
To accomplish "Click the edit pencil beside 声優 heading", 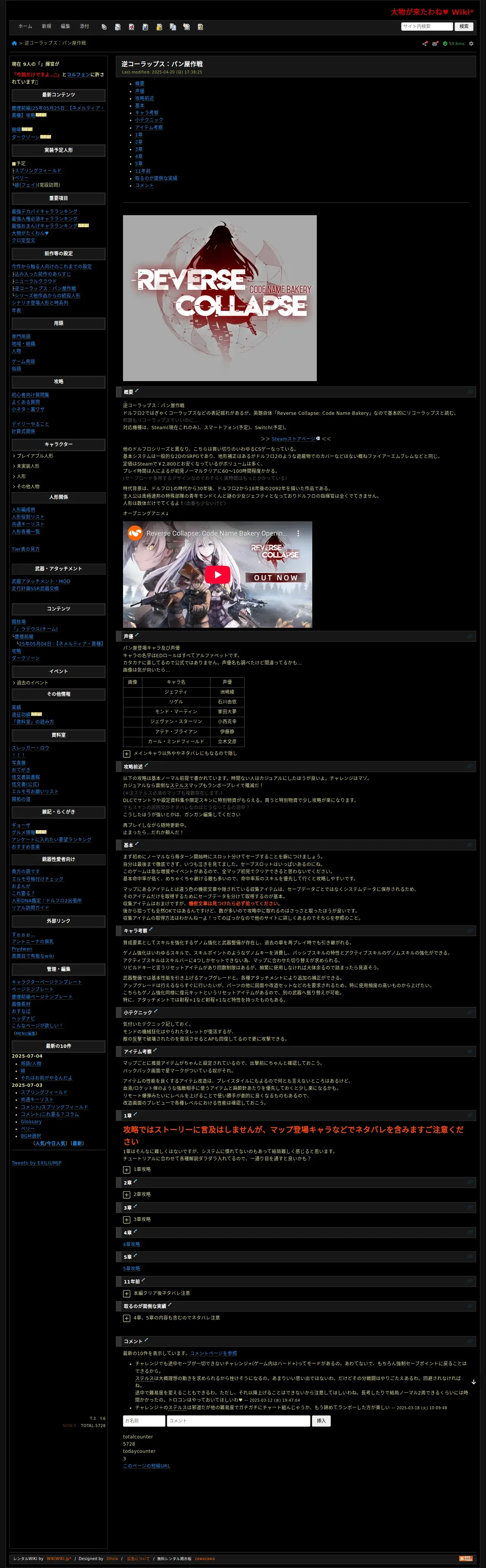I will 137,635.
